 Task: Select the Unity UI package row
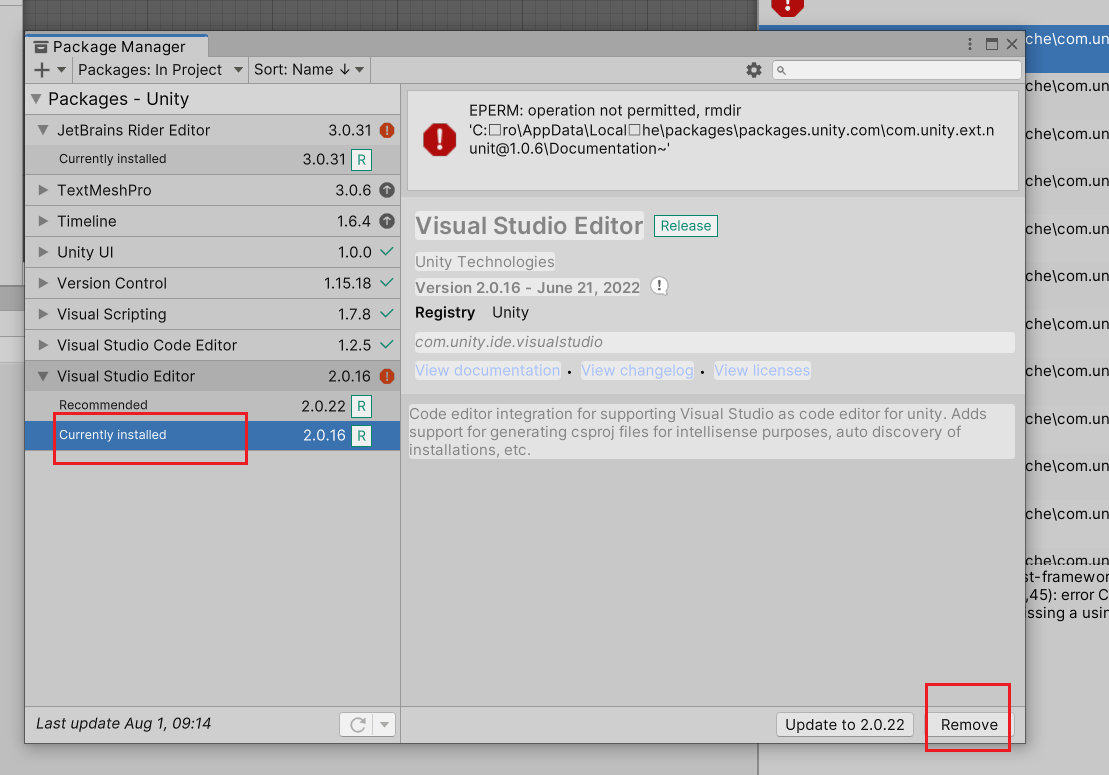(x=212, y=252)
